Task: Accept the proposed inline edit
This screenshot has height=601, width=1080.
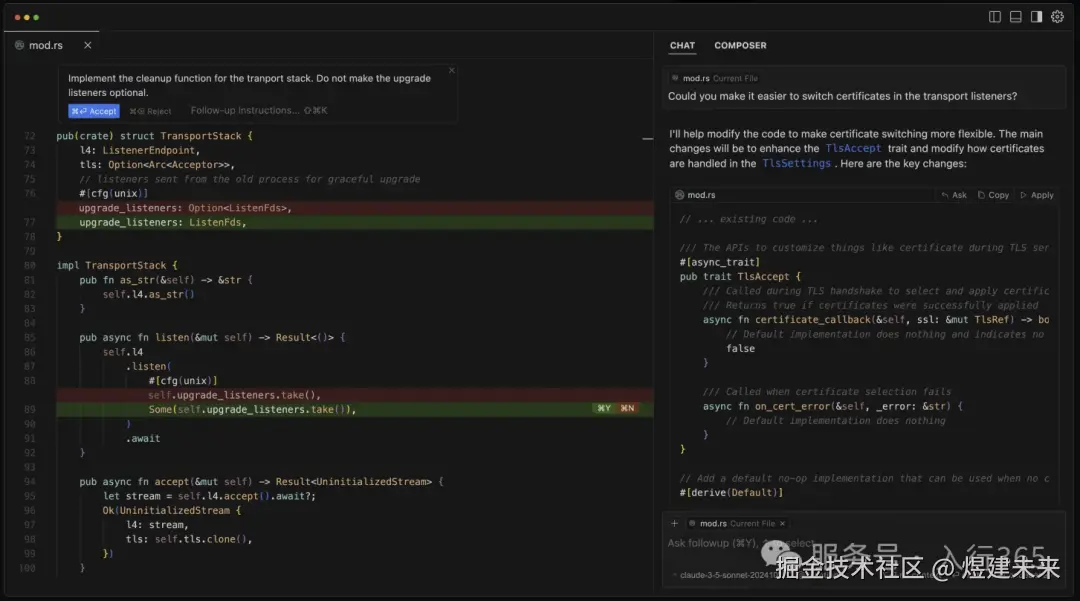Action: [x=94, y=111]
